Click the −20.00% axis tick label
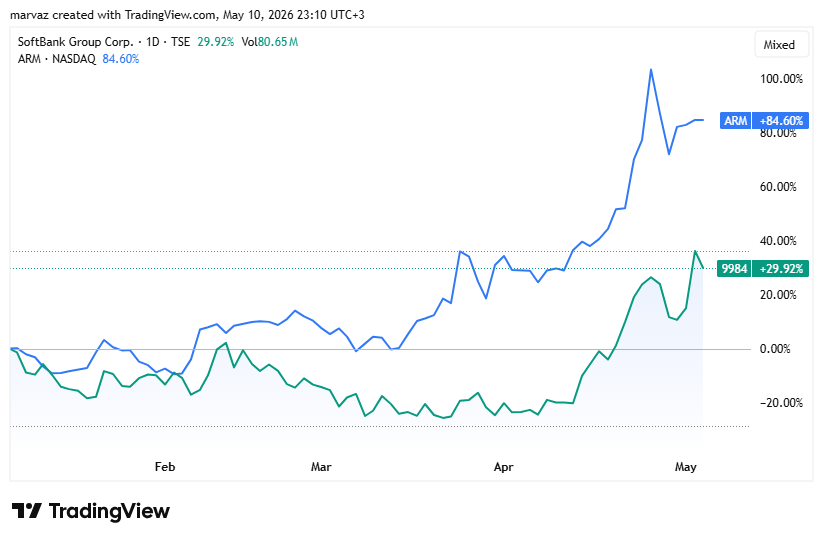The image size is (823, 541). click(x=781, y=403)
